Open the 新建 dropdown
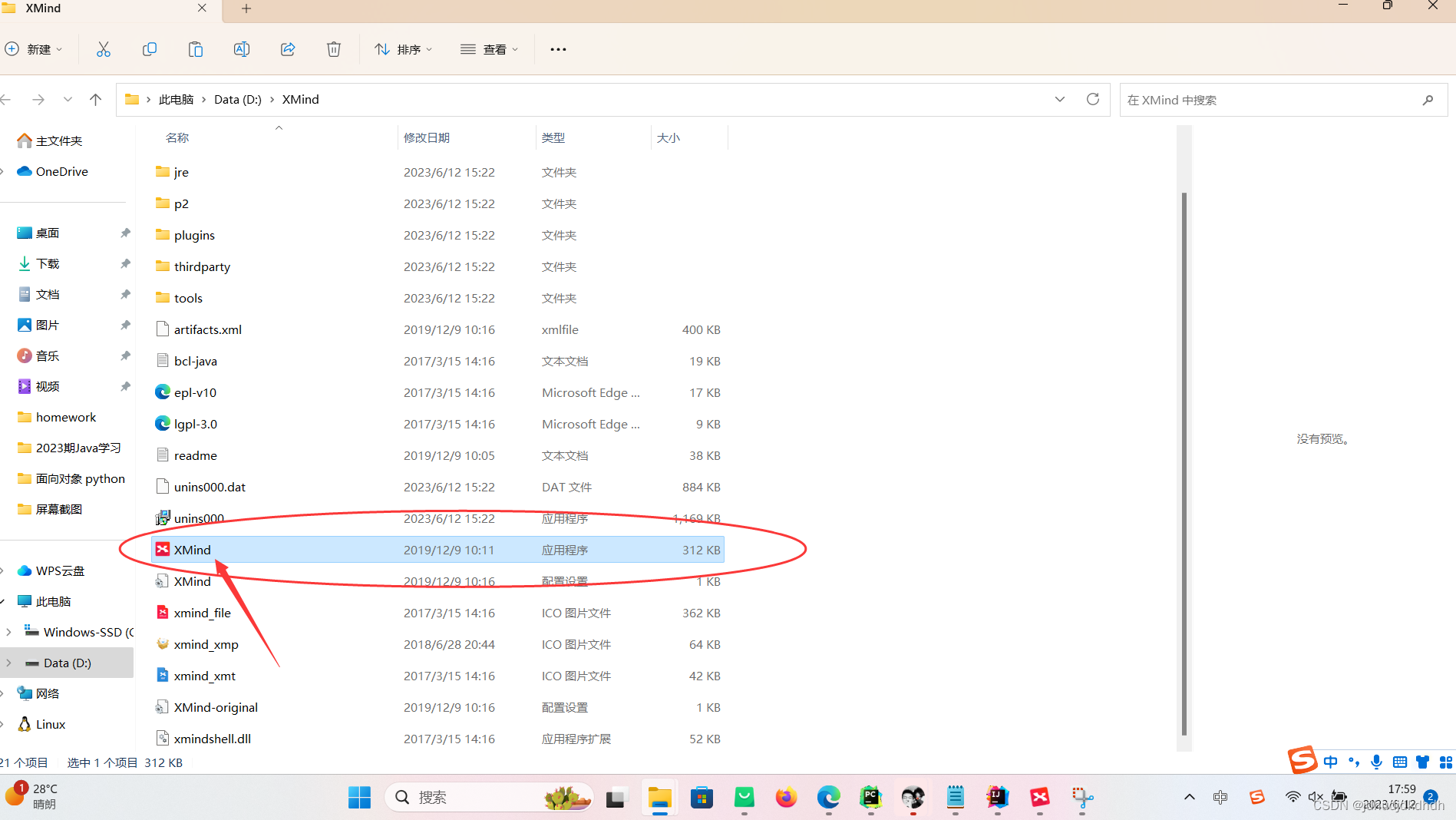The width and height of the screenshot is (1456, 820). (x=35, y=49)
